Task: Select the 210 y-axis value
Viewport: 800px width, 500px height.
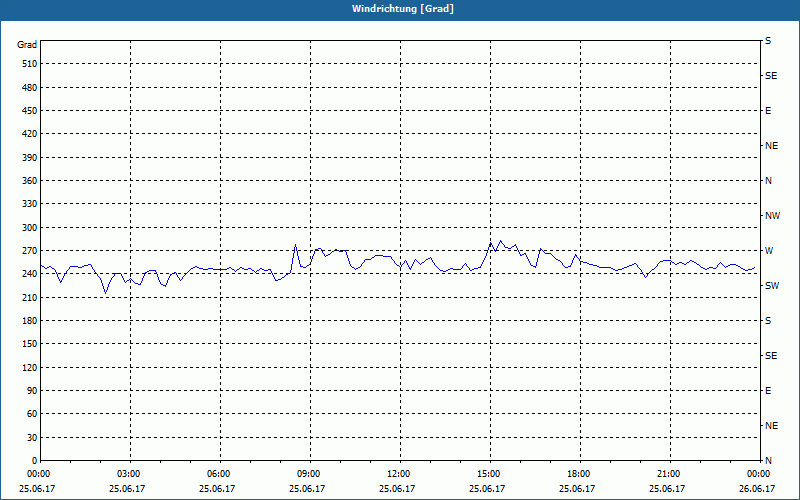Action: tap(30, 297)
